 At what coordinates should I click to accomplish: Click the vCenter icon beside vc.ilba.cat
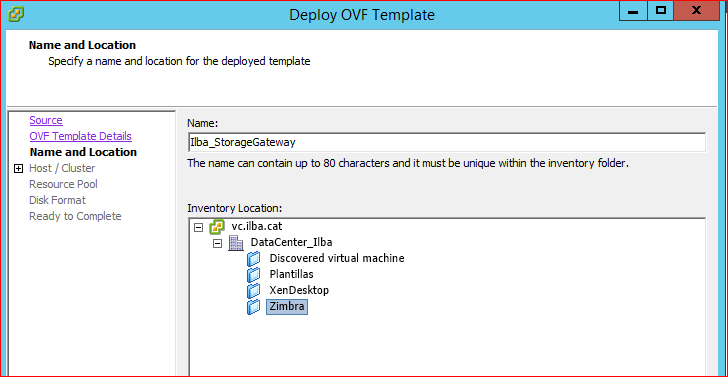pos(217,227)
